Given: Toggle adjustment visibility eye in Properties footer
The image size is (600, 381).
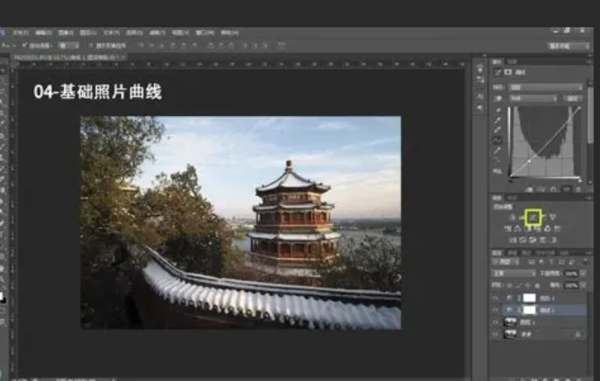Looking at the screenshot, I should tap(566, 189).
